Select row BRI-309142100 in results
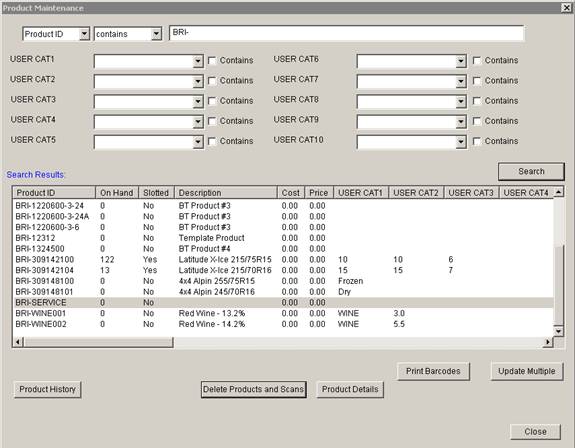Screen dimensions: 575x448 click(283, 260)
